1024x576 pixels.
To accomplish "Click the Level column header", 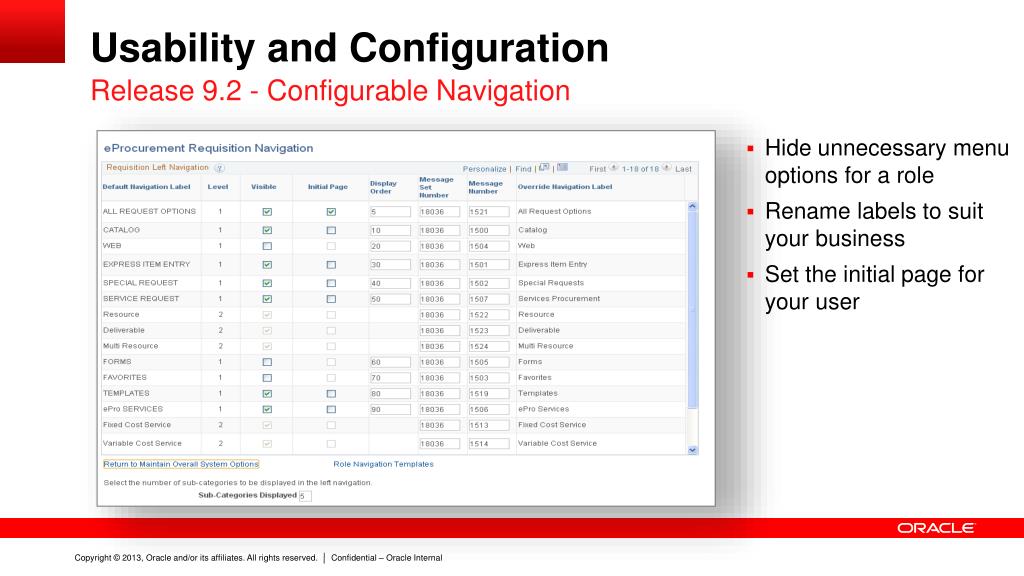I will click(218, 187).
